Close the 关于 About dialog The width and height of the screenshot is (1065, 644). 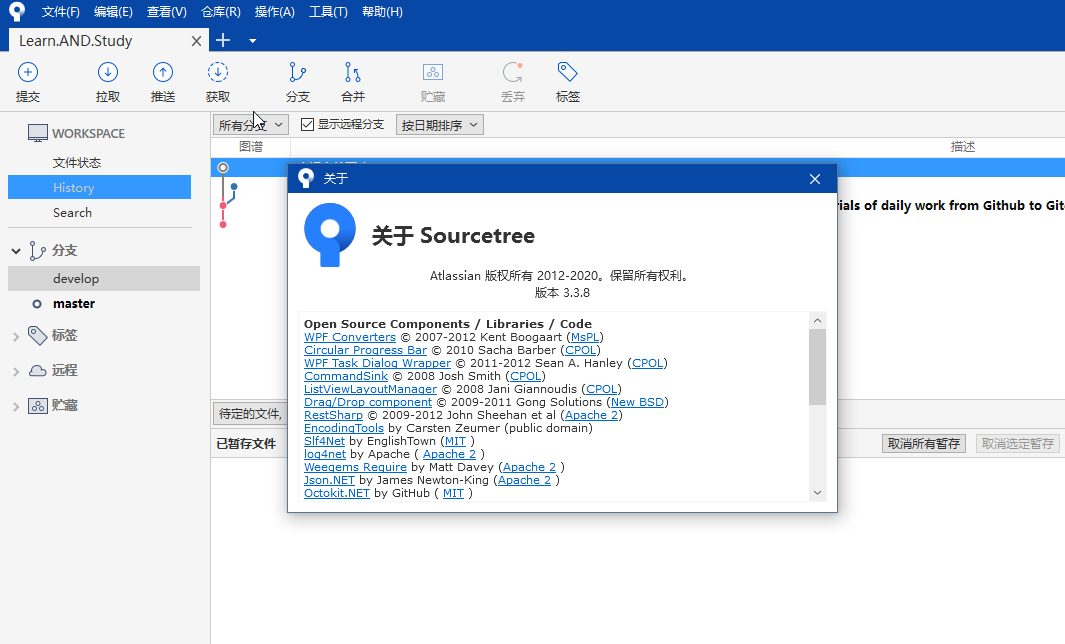pyautogui.click(x=815, y=179)
